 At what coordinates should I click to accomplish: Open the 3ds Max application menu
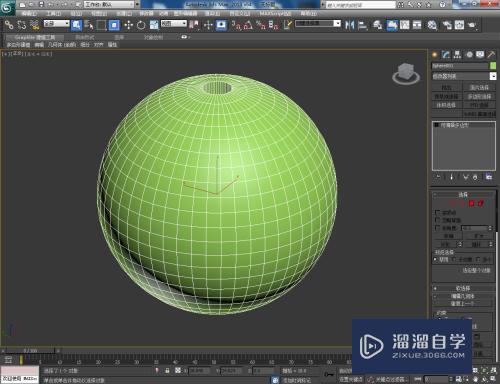7,7
